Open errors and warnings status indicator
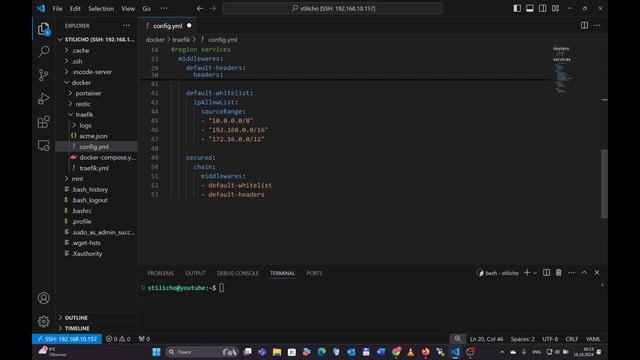Screen dimensions: 640x360 [118, 339]
